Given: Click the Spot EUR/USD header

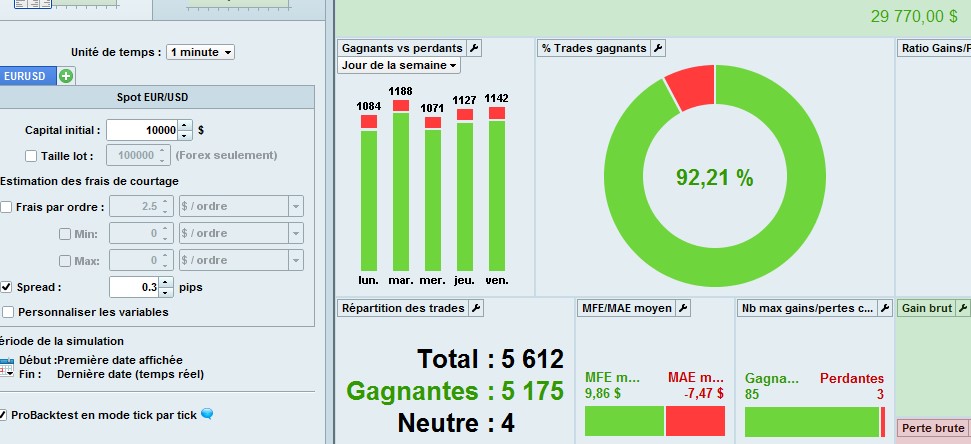Looking at the screenshot, I should 152,97.
